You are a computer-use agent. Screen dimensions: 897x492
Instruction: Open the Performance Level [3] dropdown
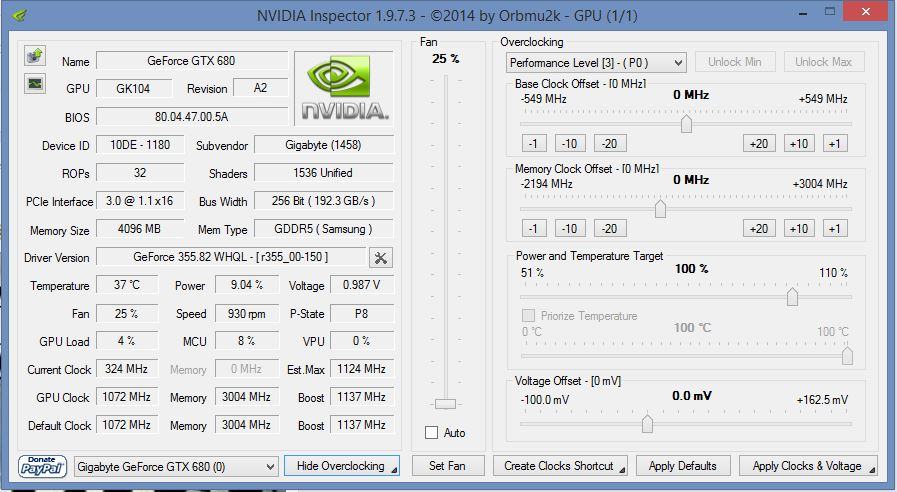coord(596,62)
